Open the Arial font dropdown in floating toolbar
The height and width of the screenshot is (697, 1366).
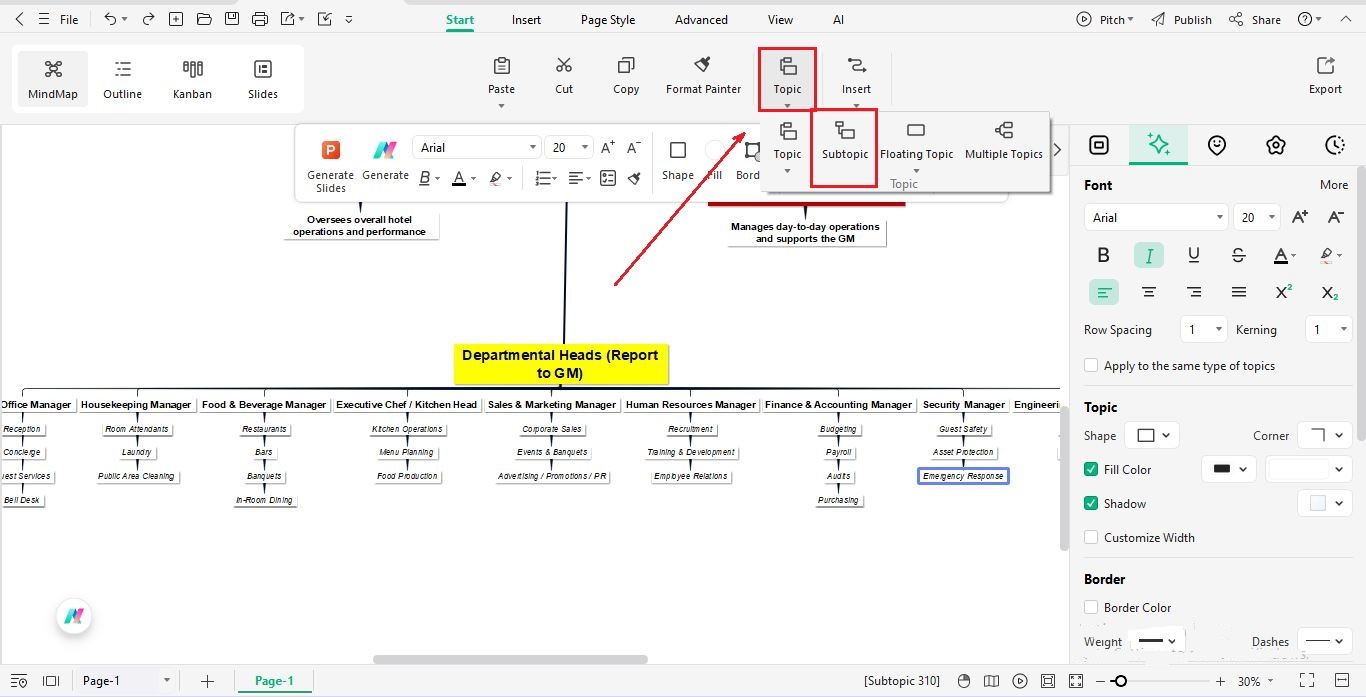pos(476,147)
